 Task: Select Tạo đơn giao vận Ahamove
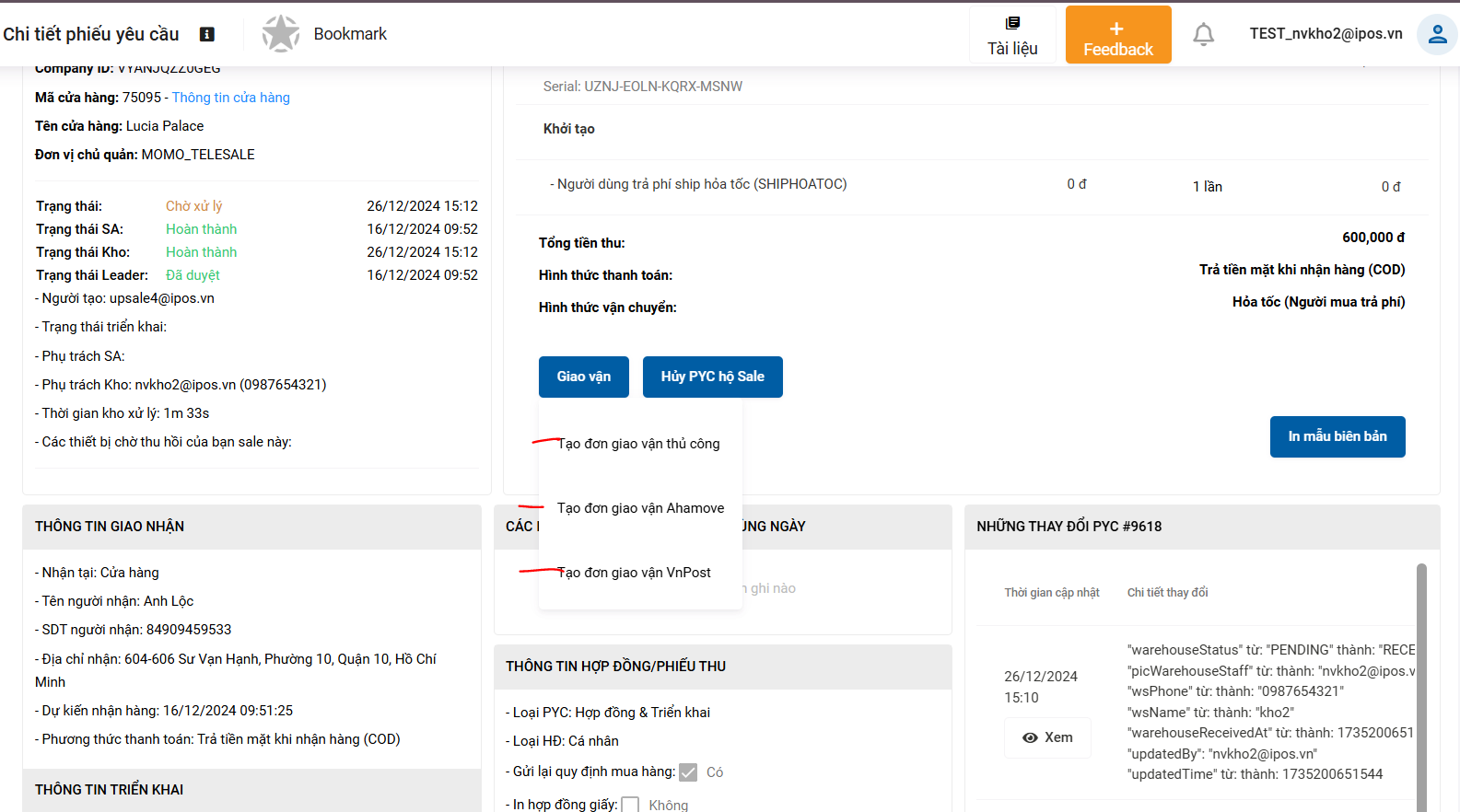point(640,508)
